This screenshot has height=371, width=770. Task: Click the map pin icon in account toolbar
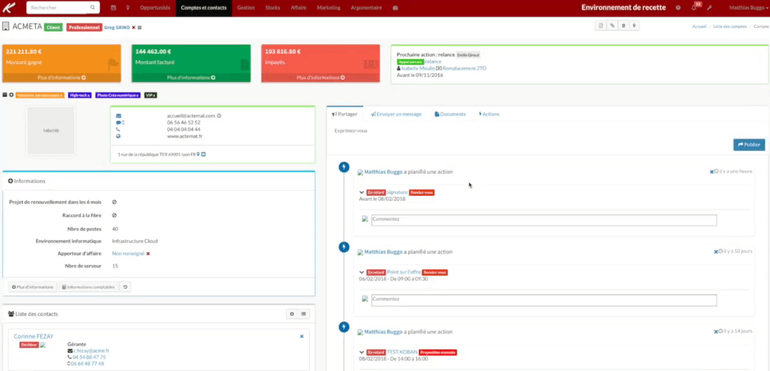click(x=635, y=26)
